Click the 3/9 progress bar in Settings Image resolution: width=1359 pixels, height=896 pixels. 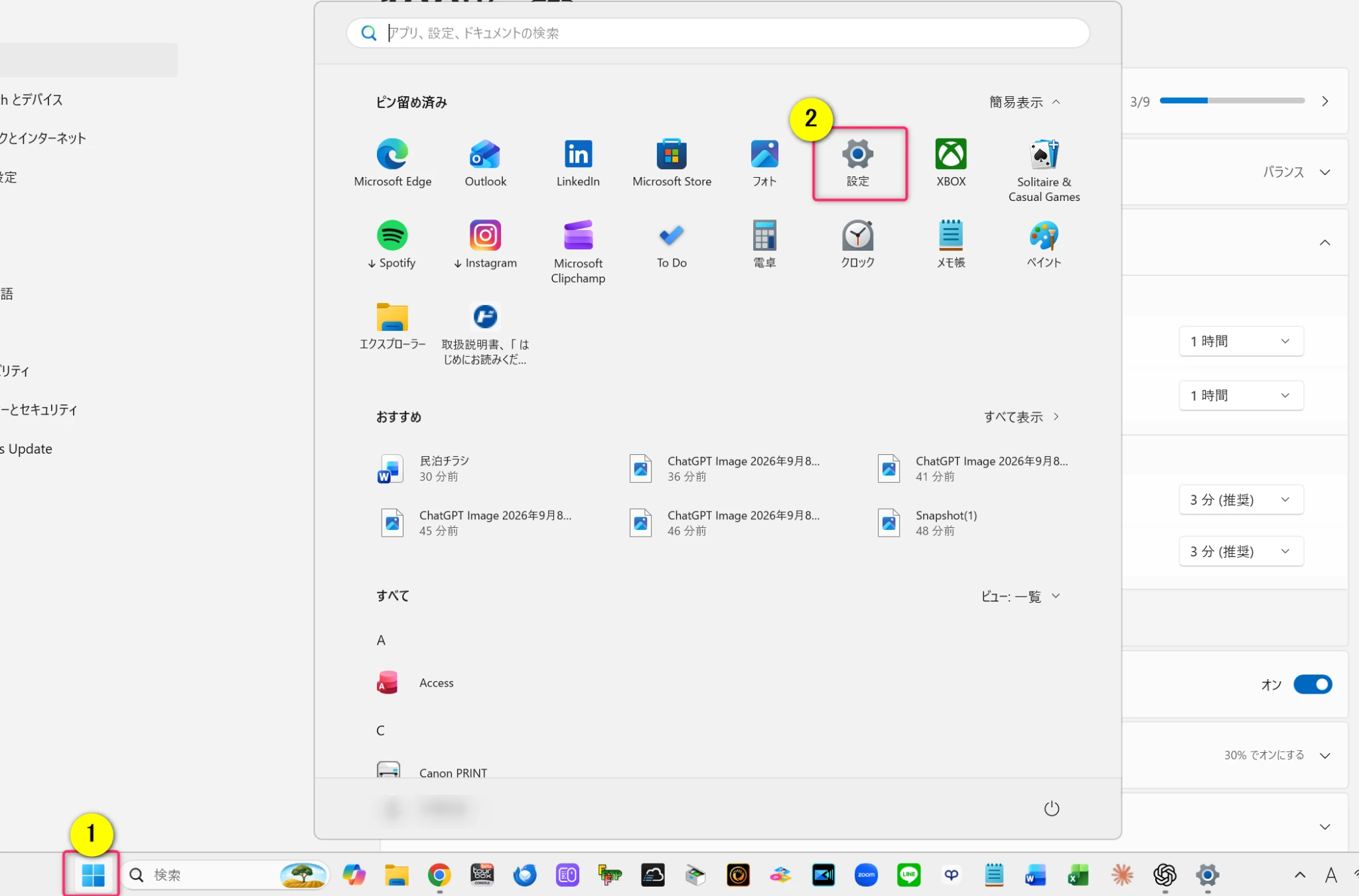[1232, 101]
